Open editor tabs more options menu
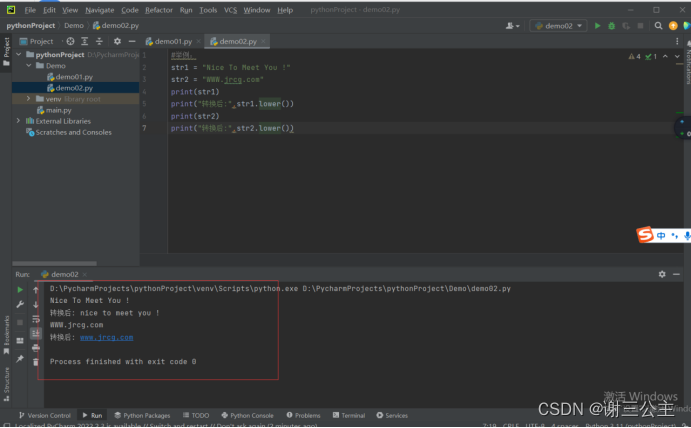Screen dimensions: 691x428 [x=677, y=41]
